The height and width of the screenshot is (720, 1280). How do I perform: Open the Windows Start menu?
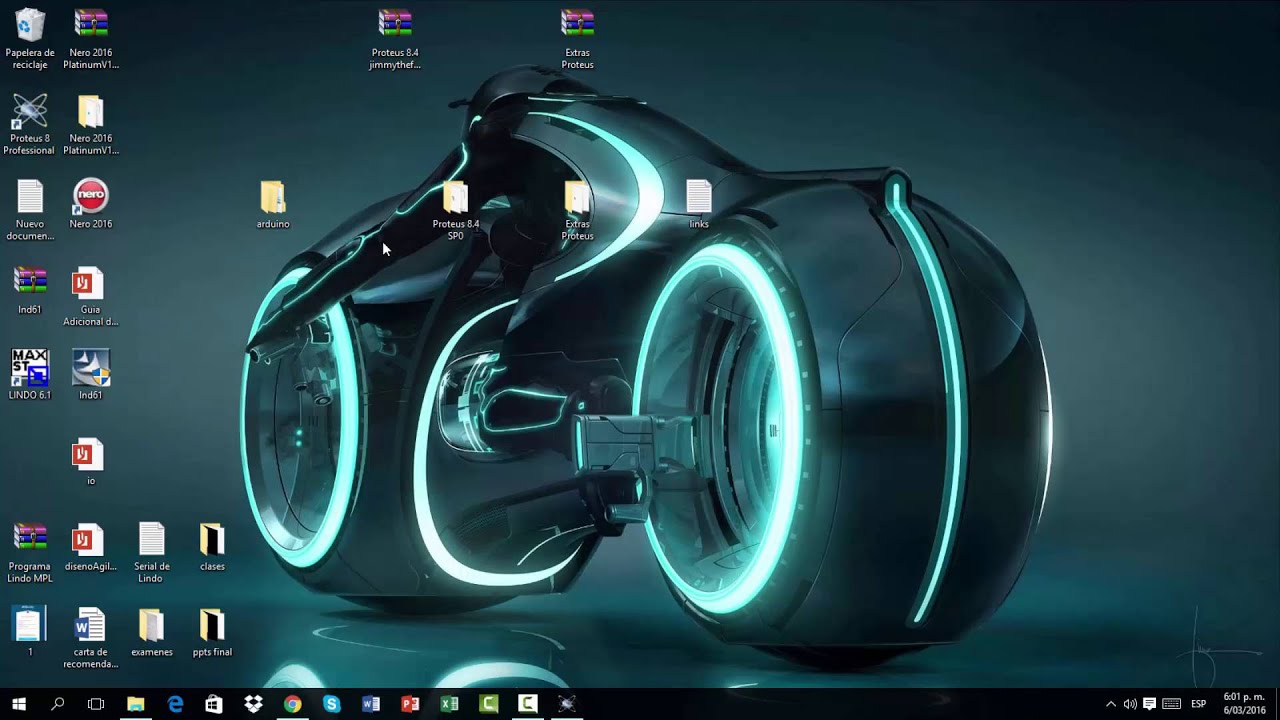(x=18, y=704)
